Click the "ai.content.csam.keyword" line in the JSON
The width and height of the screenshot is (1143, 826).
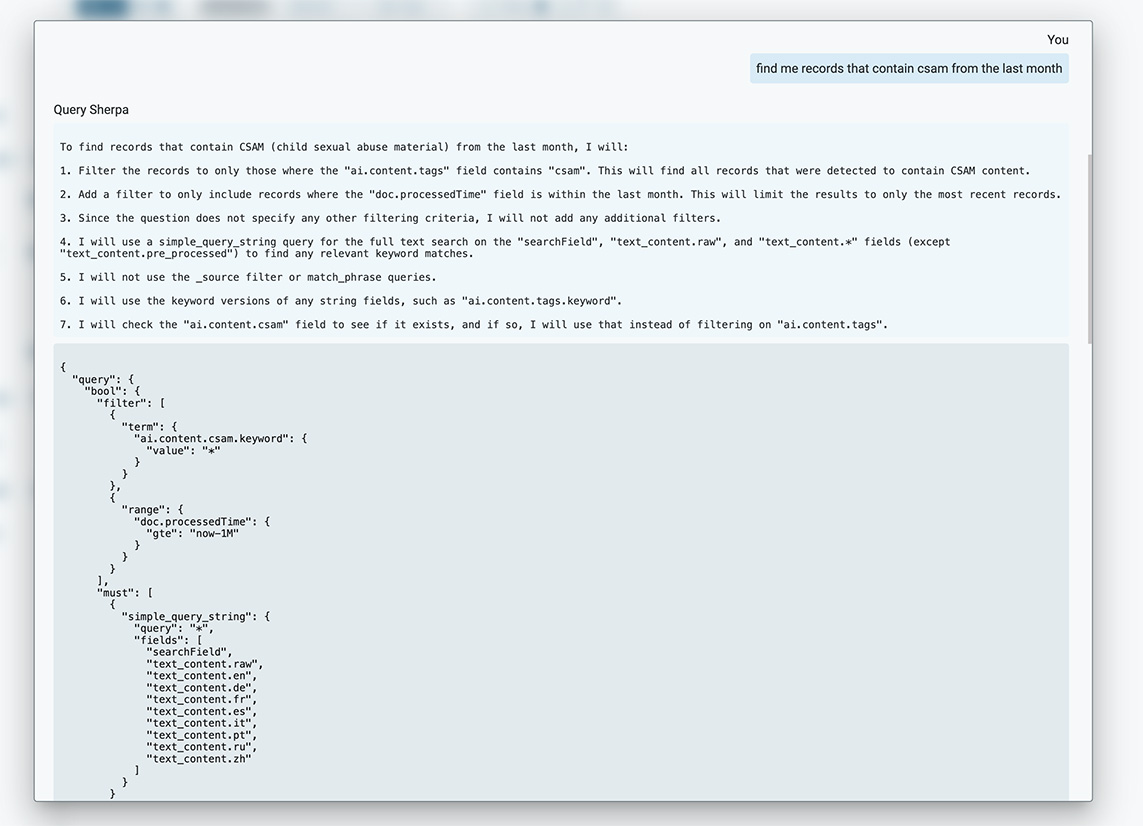220,438
